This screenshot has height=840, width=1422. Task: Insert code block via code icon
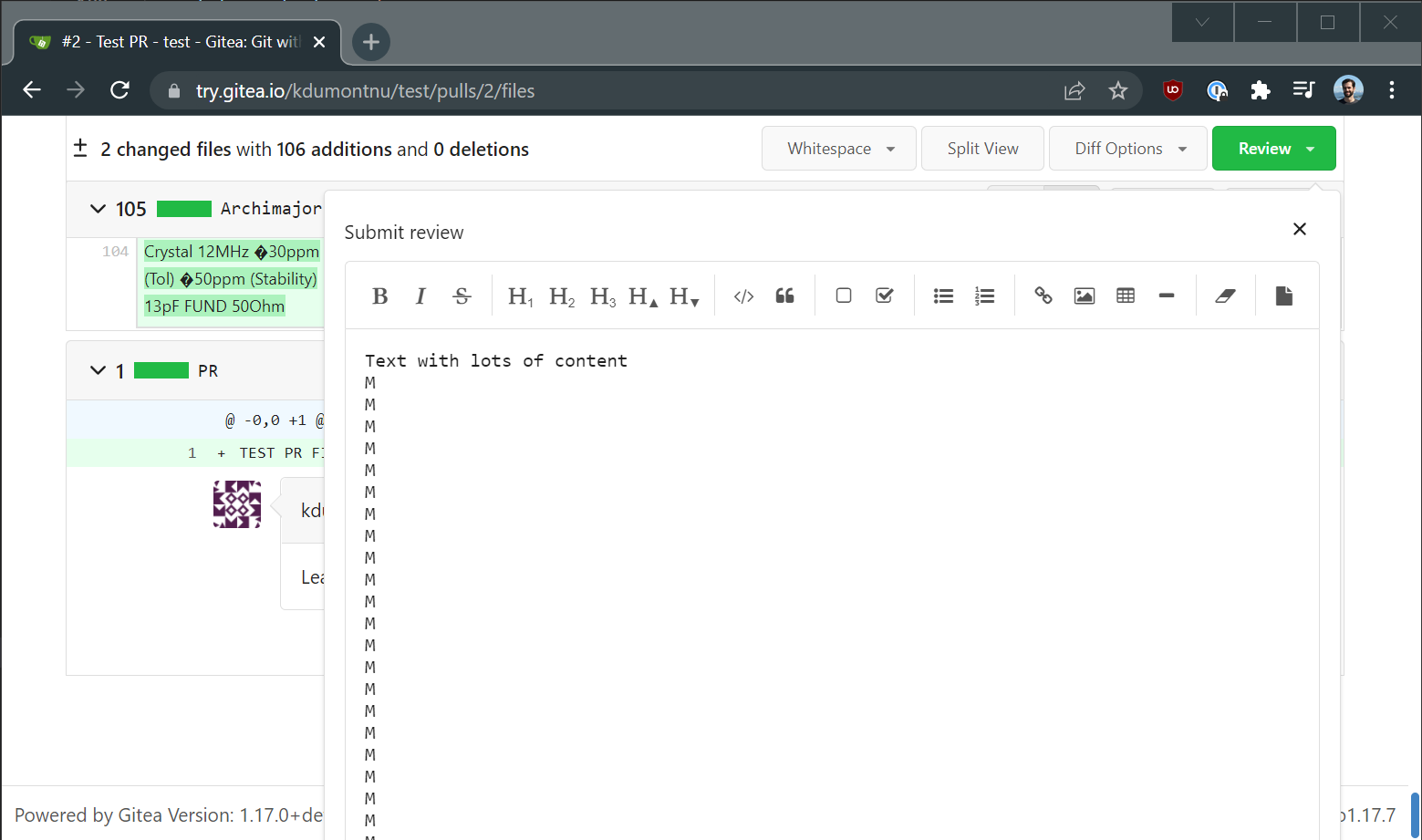(x=743, y=296)
